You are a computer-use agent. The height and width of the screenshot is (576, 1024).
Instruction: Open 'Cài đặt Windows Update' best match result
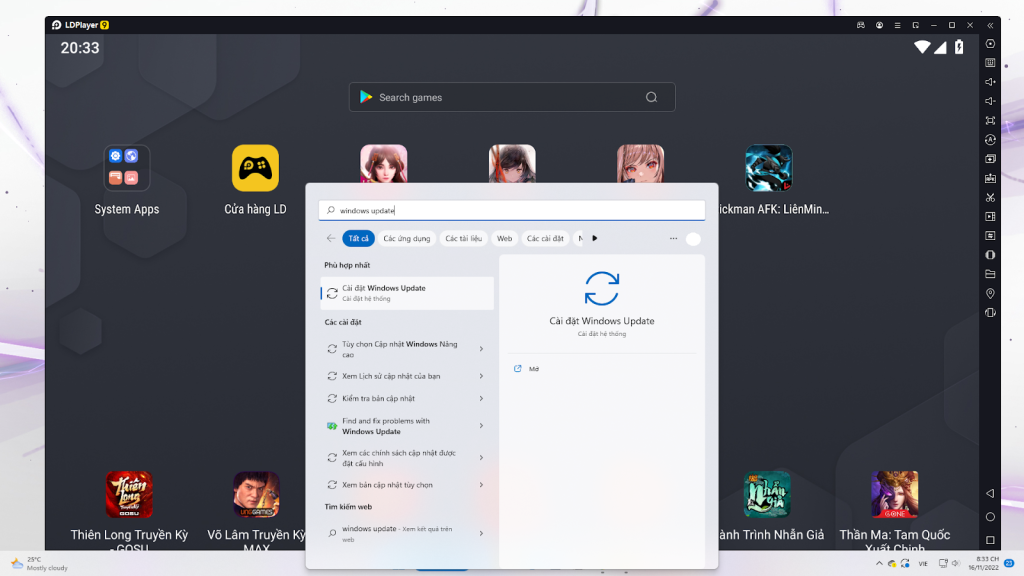[407, 293]
